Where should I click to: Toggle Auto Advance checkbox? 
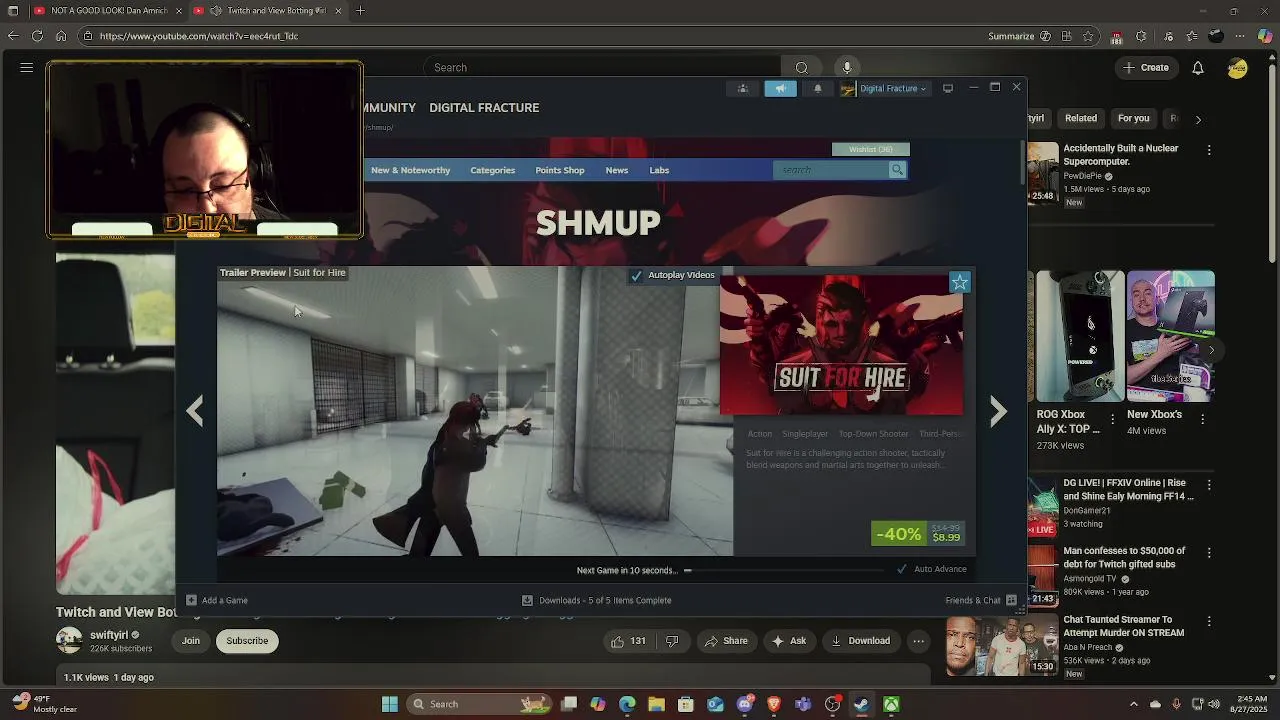pyautogui.click(x=902, y=569)
